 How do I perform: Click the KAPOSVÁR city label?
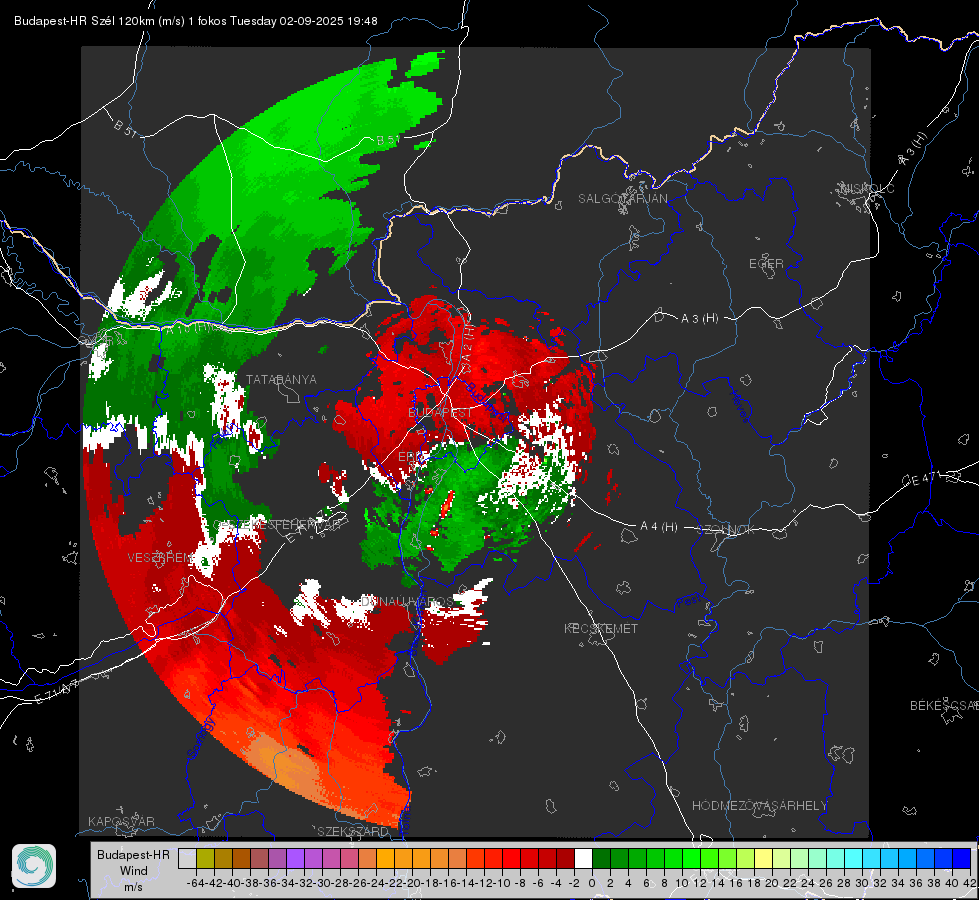coord(121,821)
